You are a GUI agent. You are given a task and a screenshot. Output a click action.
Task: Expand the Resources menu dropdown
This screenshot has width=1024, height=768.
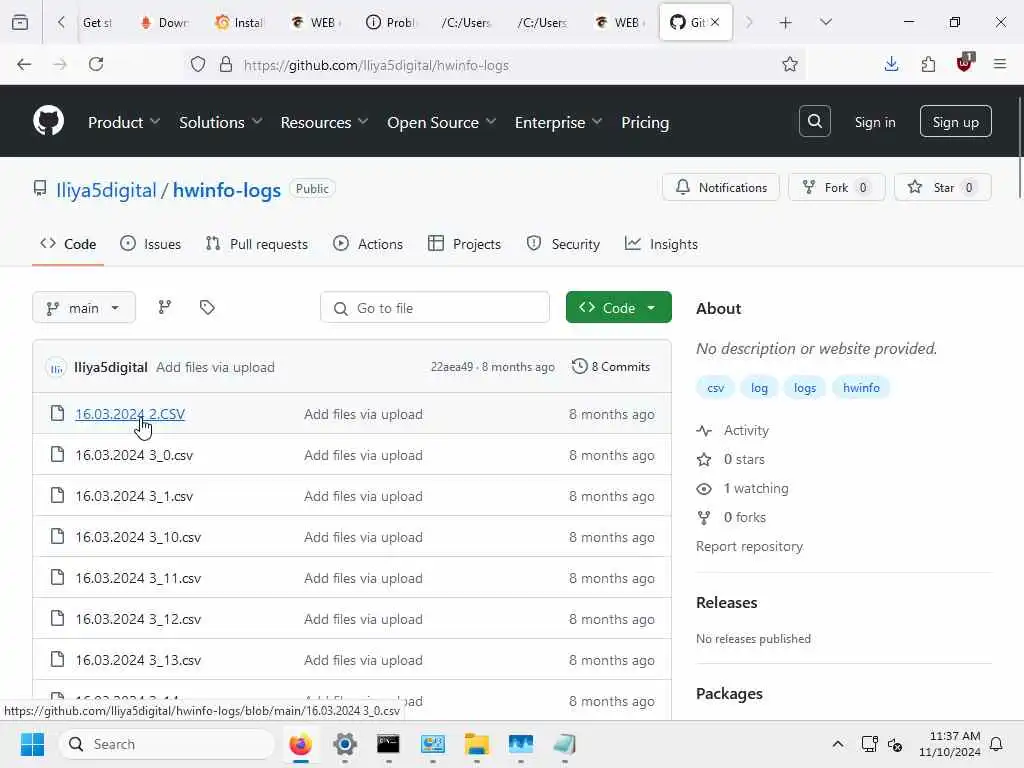coord(325,122)
